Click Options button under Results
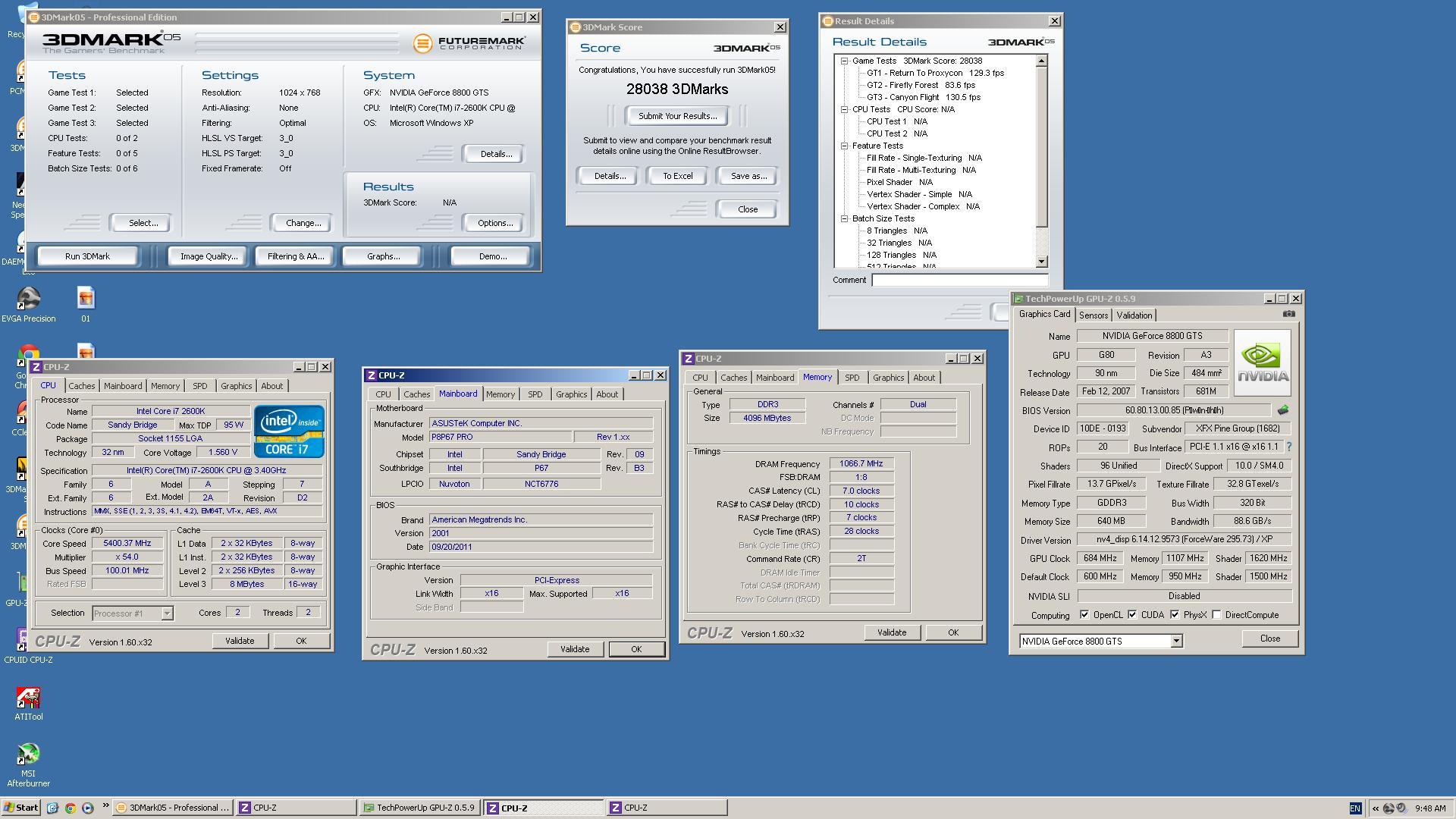The width and height of the screenshot is (1456, 819). pos(495,223)
